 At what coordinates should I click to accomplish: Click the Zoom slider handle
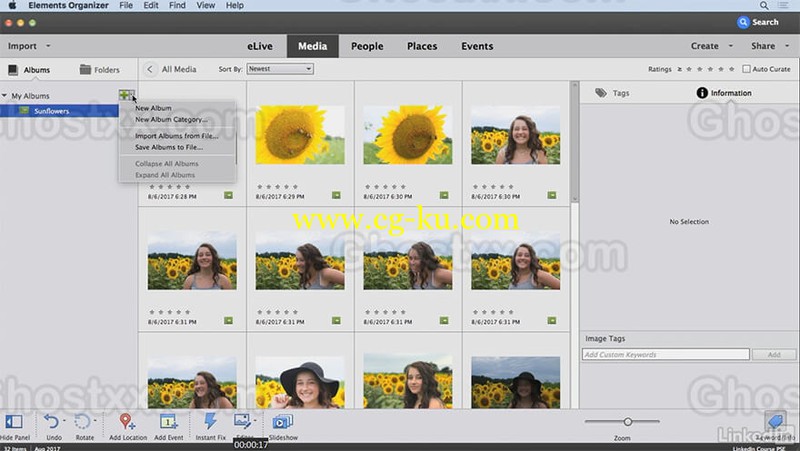[x=628, y=421]
